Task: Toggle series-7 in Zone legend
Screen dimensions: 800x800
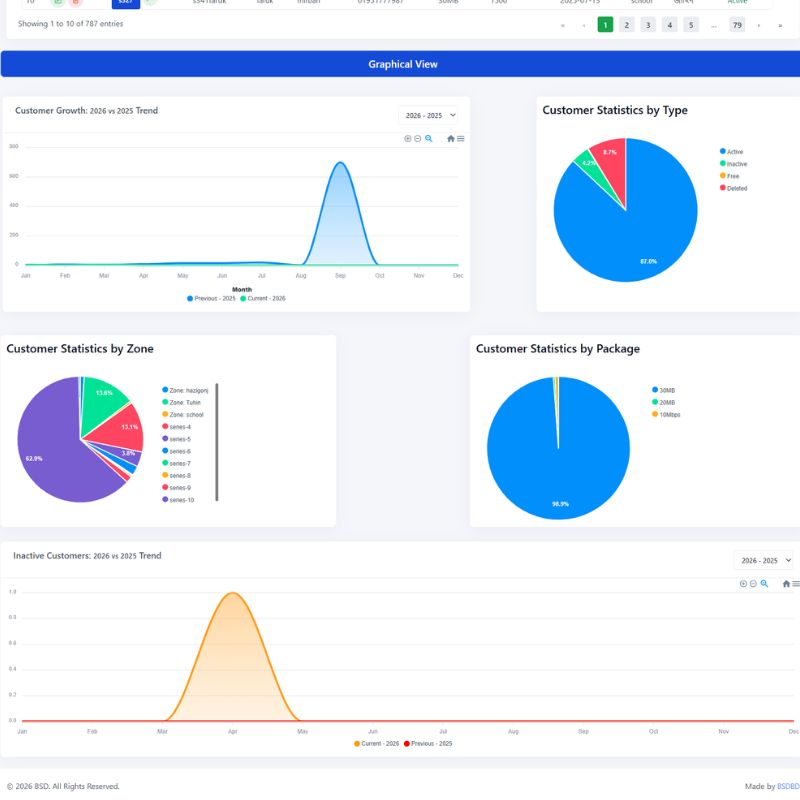Action: 177,464
